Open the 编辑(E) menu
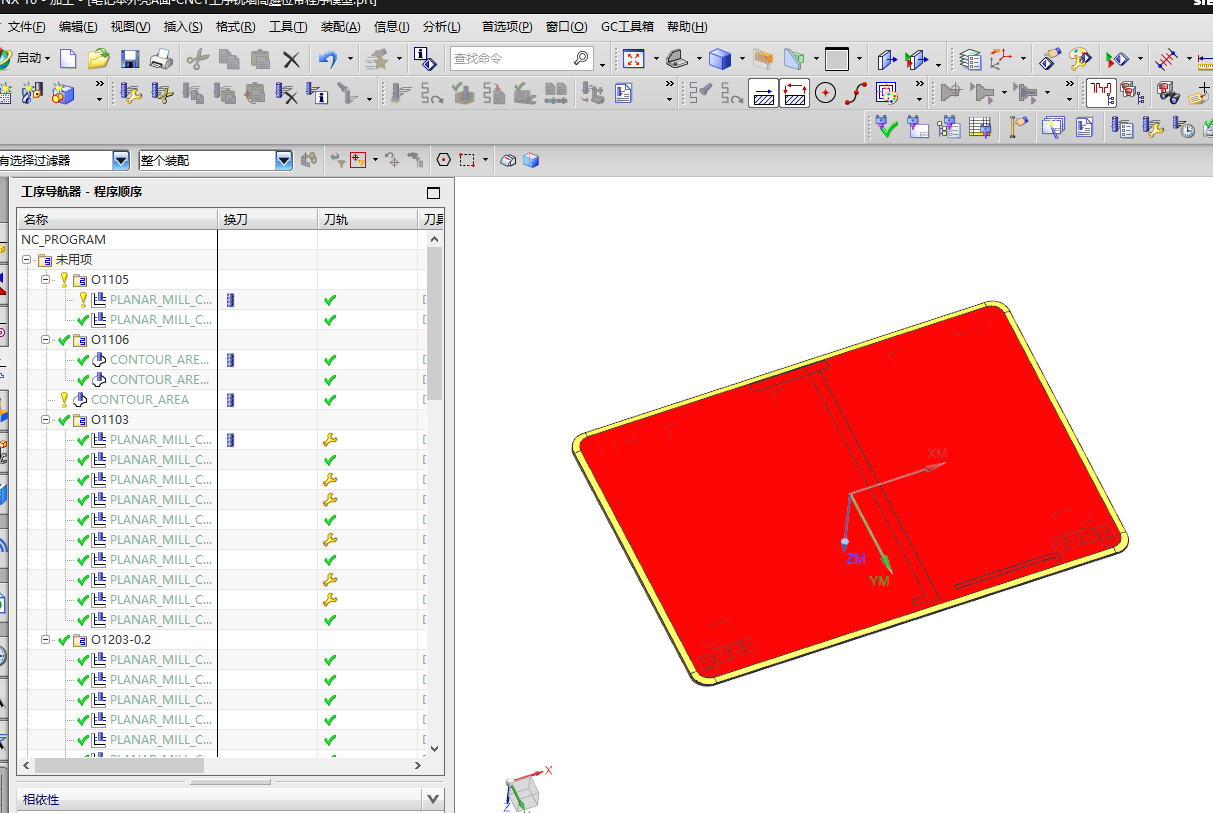 [x=78, y=27]
